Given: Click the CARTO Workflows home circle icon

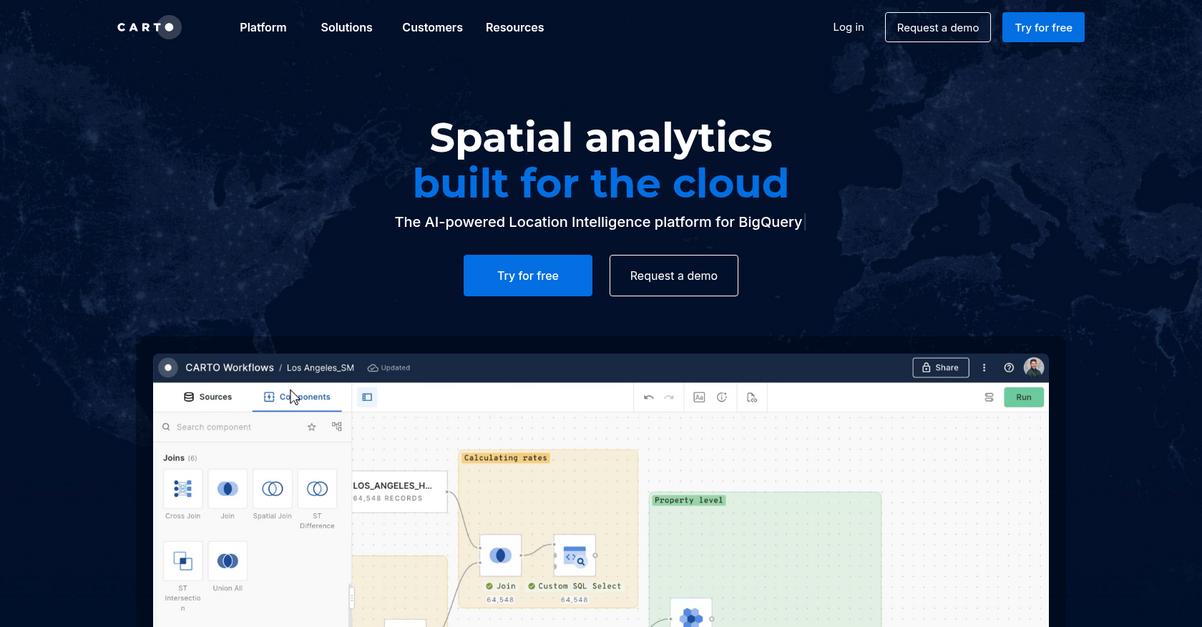Looking at the screenshot, I should coord(168,367).
